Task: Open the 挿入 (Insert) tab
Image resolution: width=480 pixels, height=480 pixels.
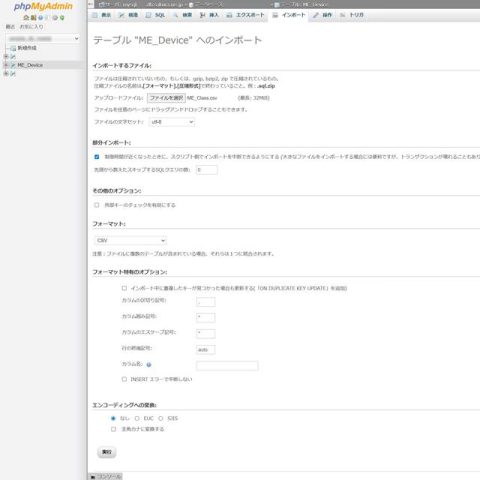Action: click(x=209, y=15)
